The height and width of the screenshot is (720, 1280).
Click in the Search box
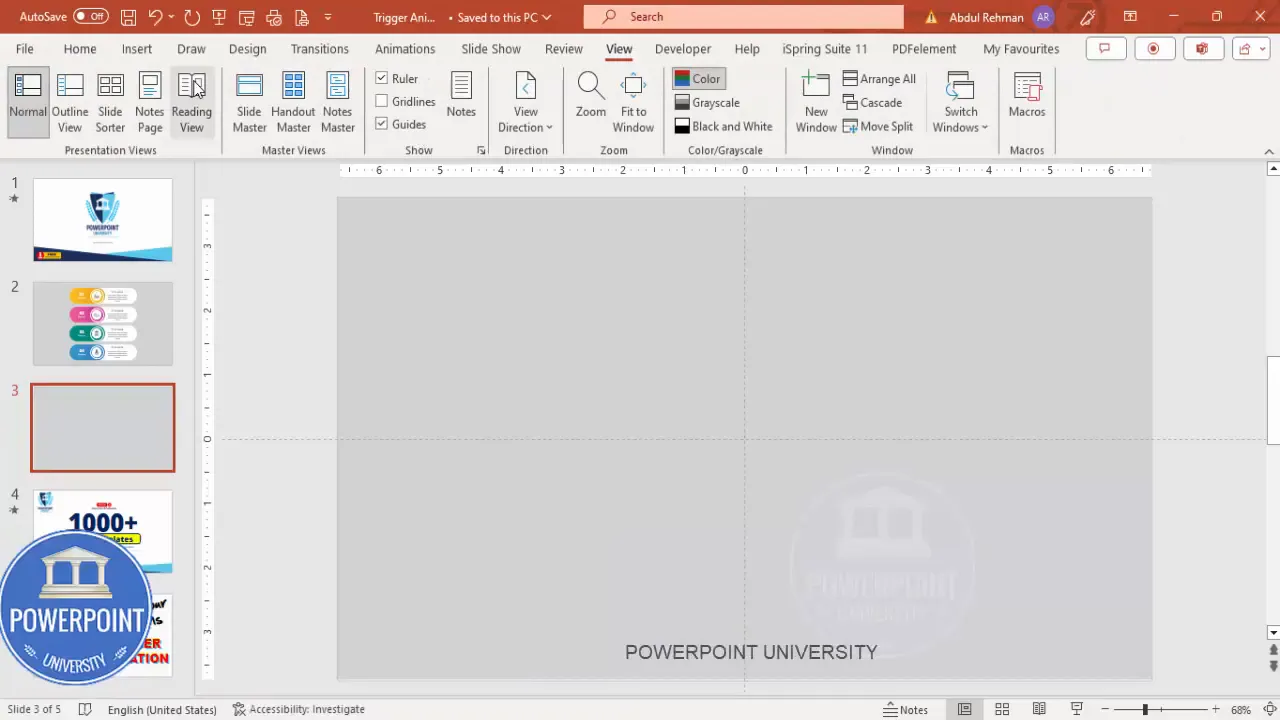point(743,17)
